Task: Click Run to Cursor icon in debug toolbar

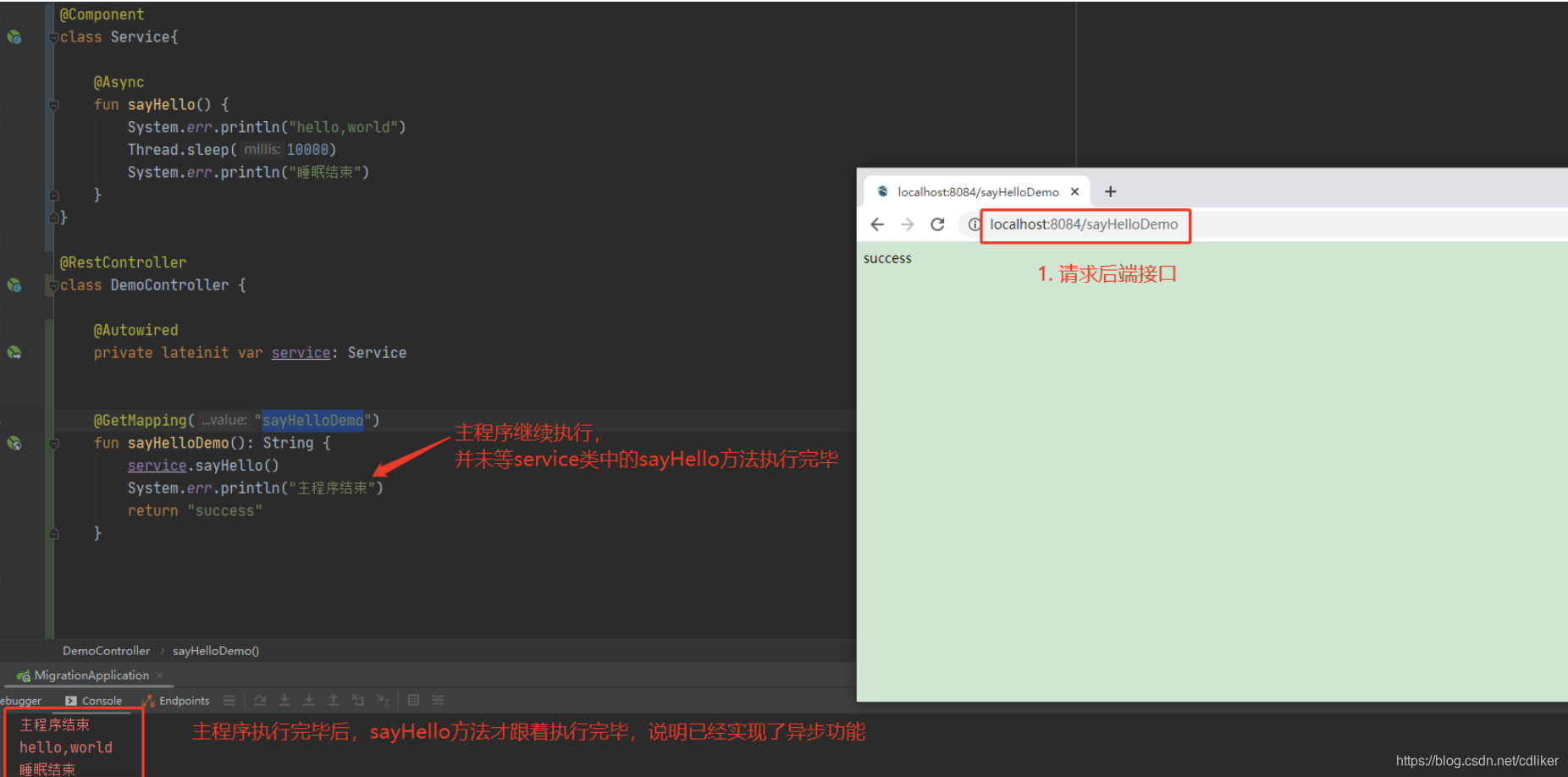Action: click(x=383, y=700)
